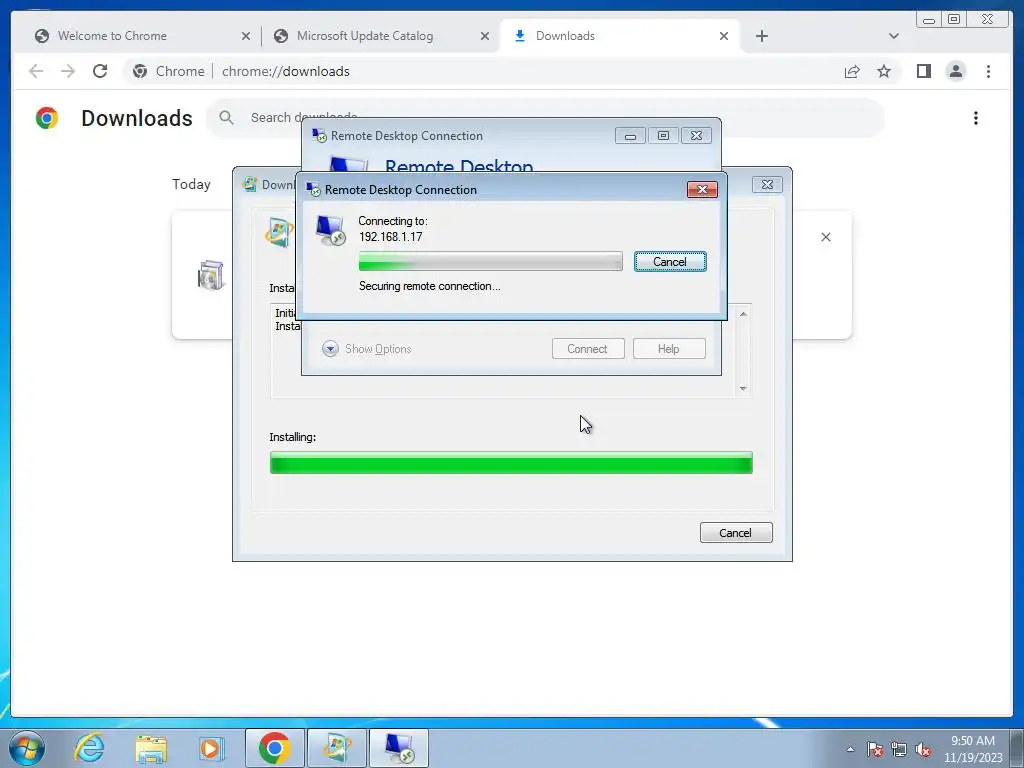This screenshot has width=1024, height=768.
Task: Open Windows Media Player from taskbar
Action: [211, 748]
